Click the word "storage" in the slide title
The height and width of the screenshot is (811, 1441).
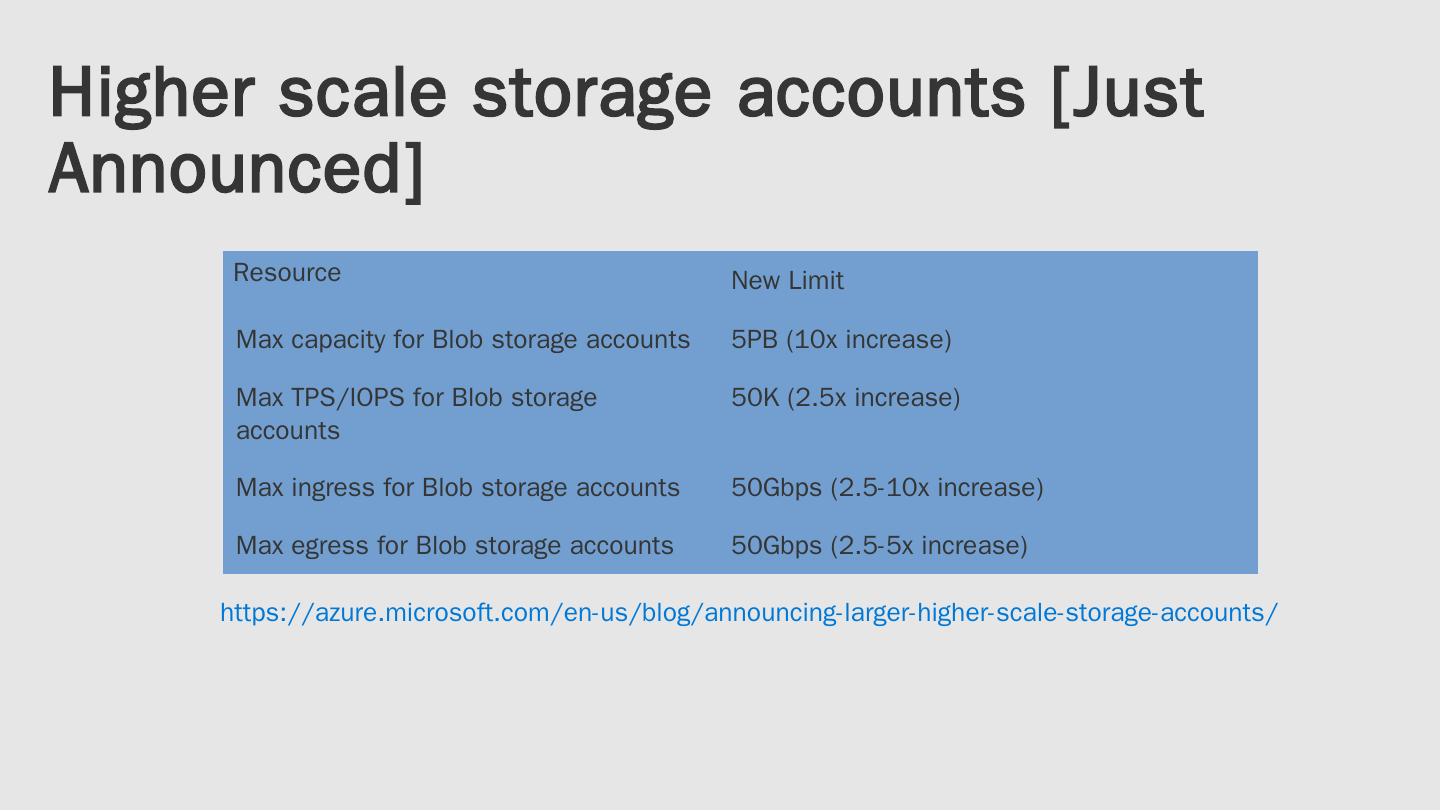[591, 92]
